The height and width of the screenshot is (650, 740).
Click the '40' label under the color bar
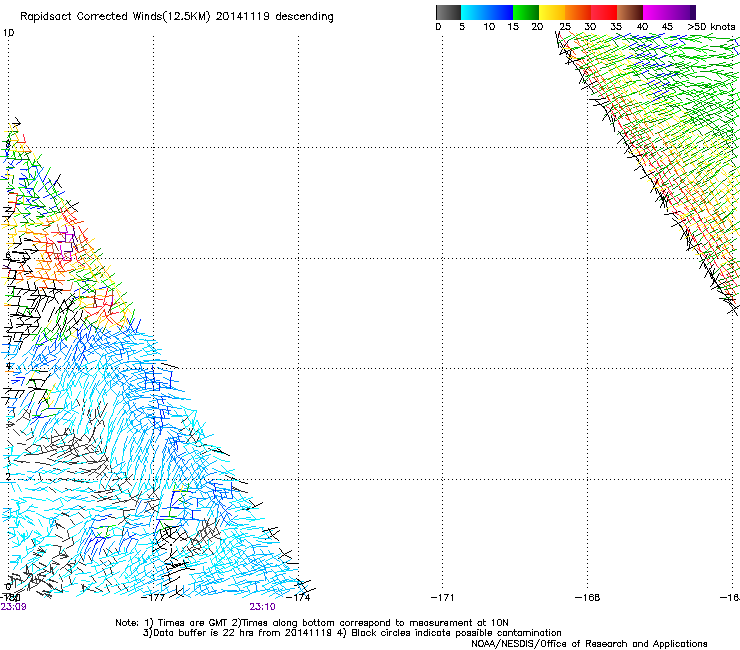click(642, 27)
